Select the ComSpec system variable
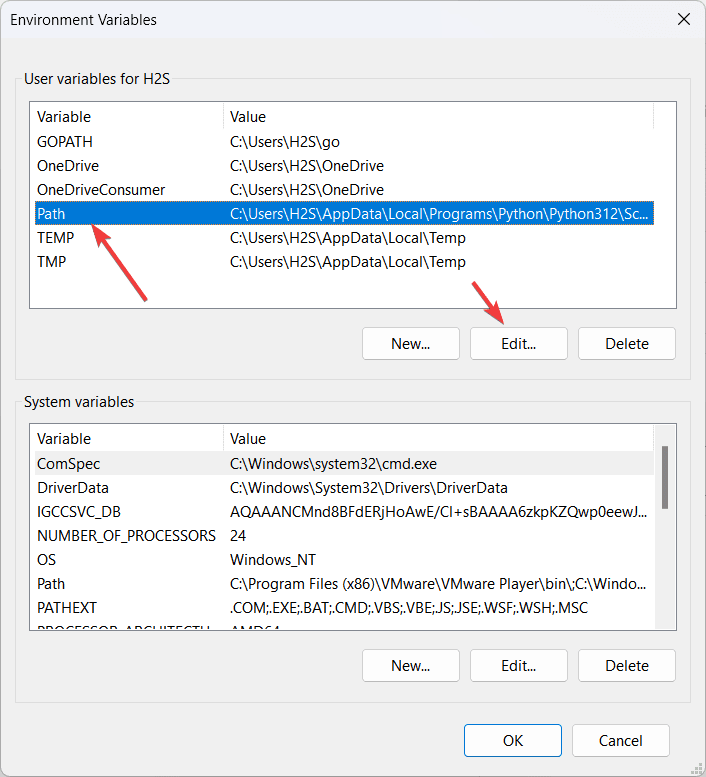Image resolution: width=706 pixels, height=777 pixels. pyautogui.click(x=344, y=463)
